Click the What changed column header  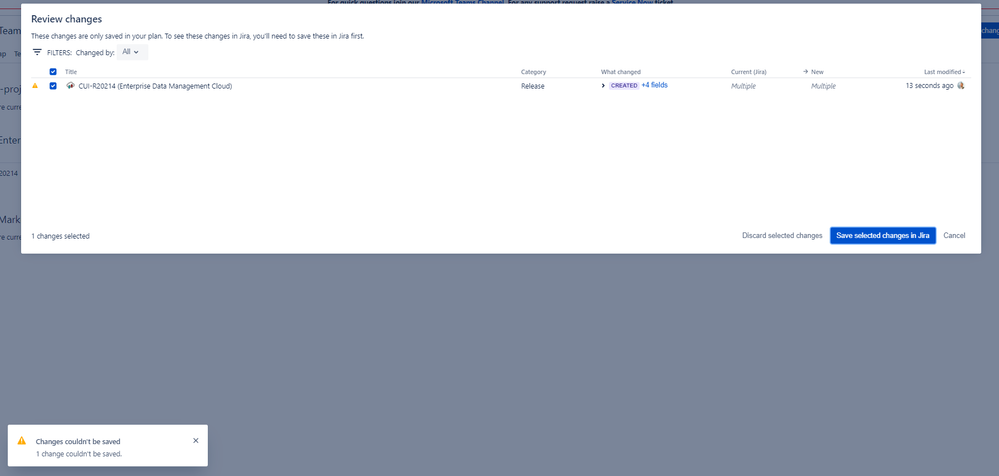pos(621,72)
